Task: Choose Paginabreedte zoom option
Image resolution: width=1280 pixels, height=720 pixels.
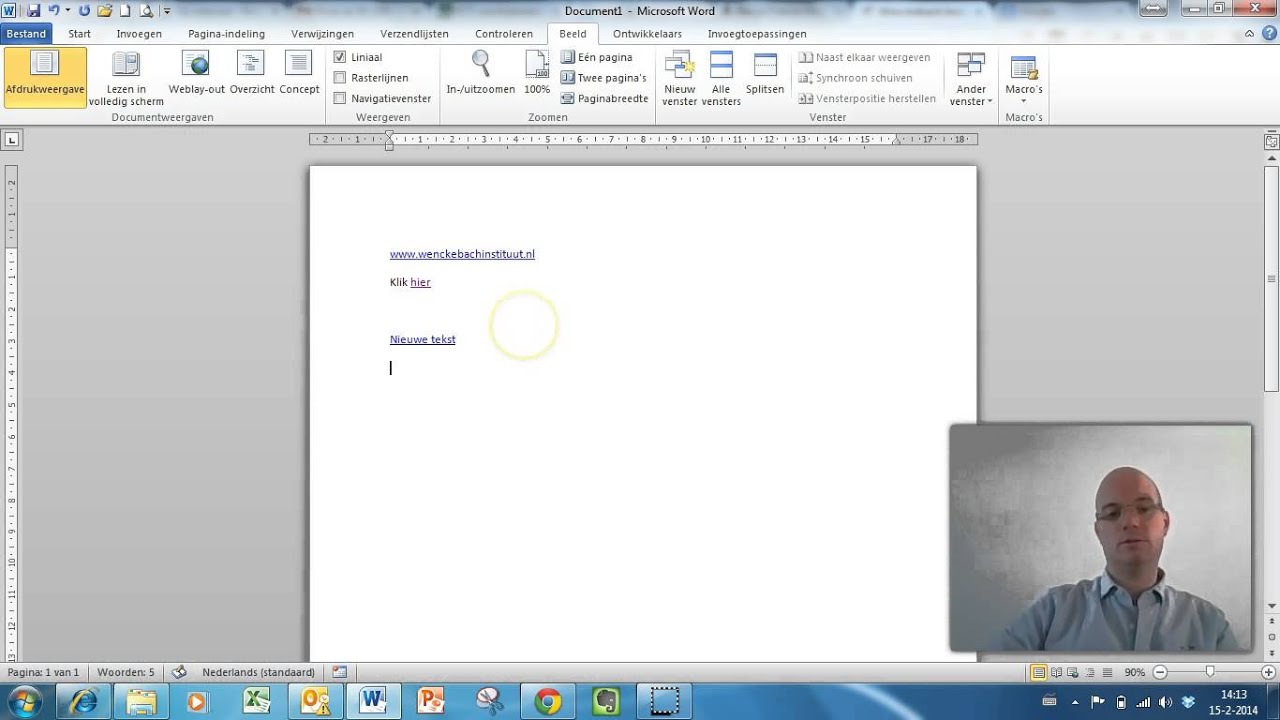Action: pos(605,98)
